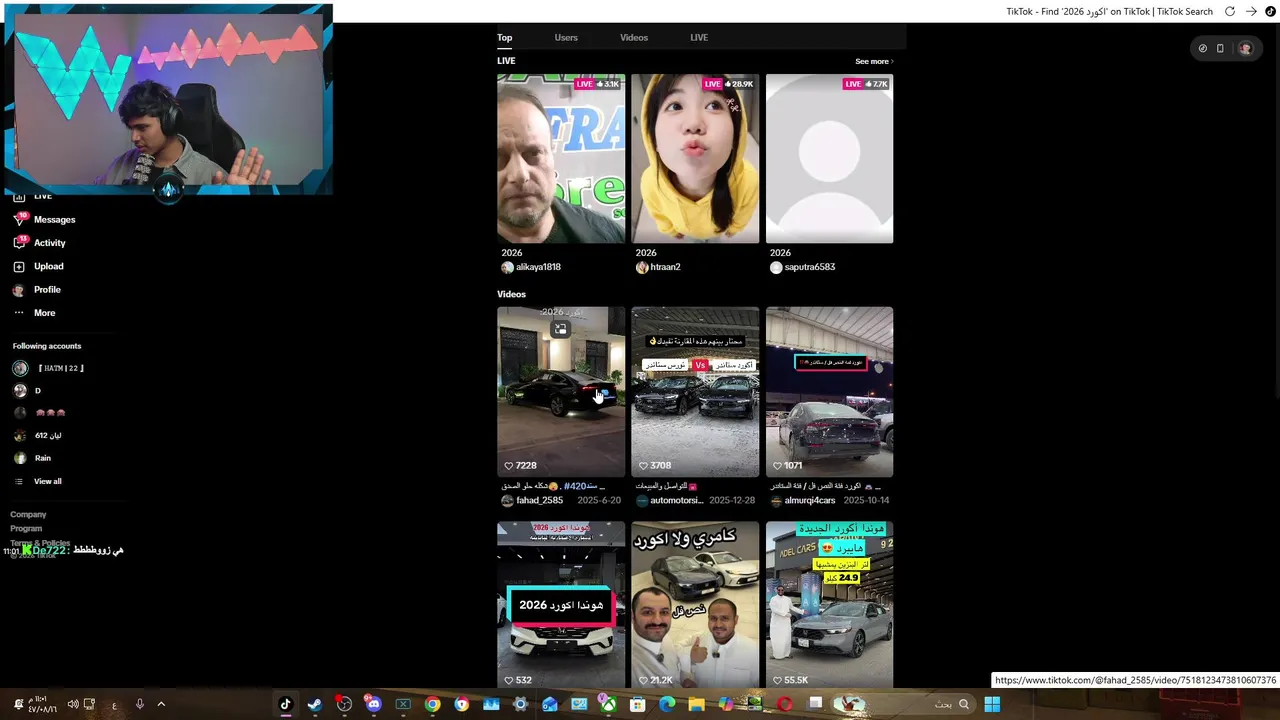Click the heart icon showing 55.5K likes
The width and height of the screenshot is (1280, 720).
[777, 680]
